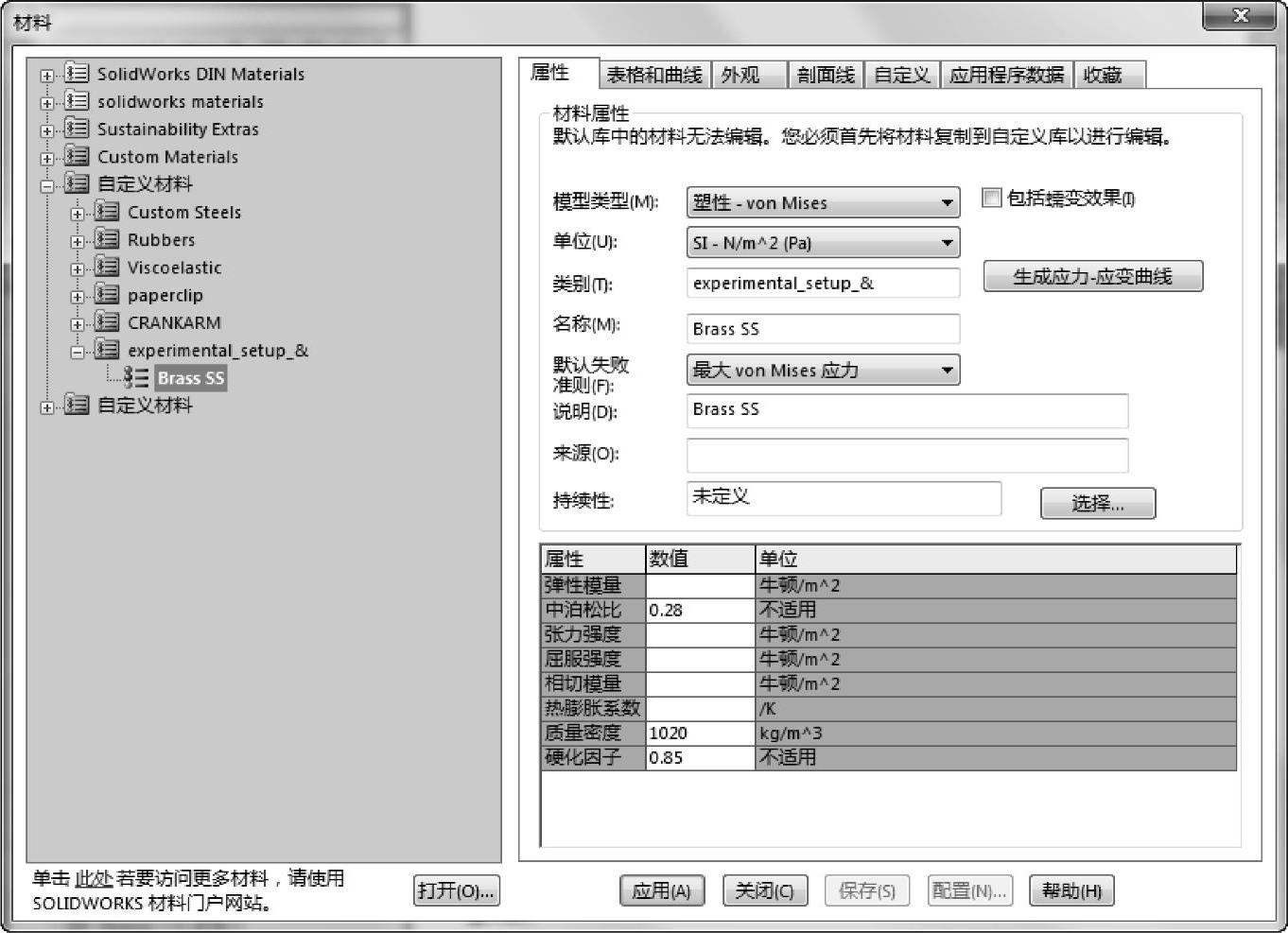Click the kg/m^3 unit cell

click(996, 733)
